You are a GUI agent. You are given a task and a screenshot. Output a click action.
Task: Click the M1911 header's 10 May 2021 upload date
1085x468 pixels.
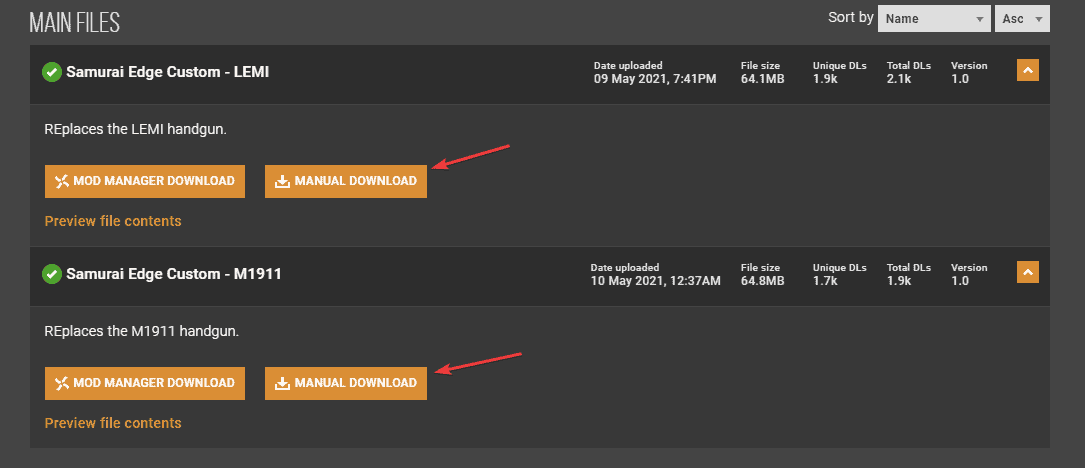[x=656, y=281]
